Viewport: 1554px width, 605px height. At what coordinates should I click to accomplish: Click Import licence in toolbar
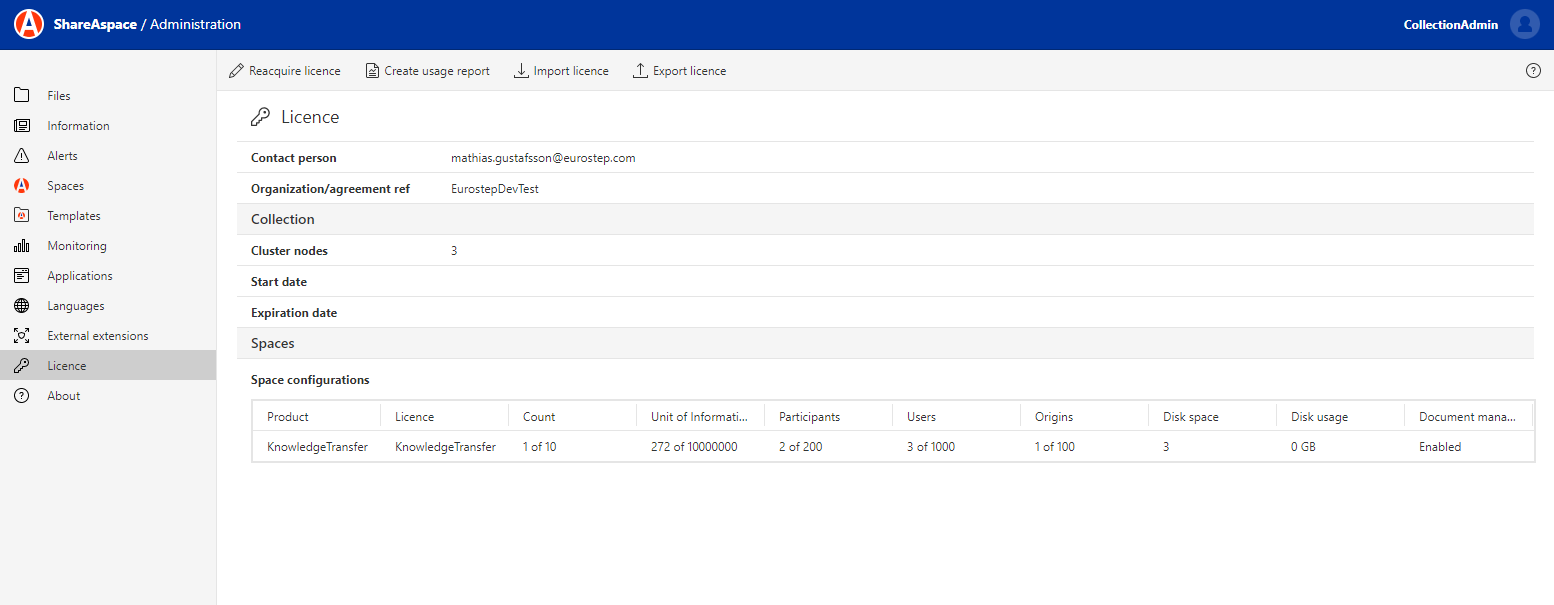(561, 71)
